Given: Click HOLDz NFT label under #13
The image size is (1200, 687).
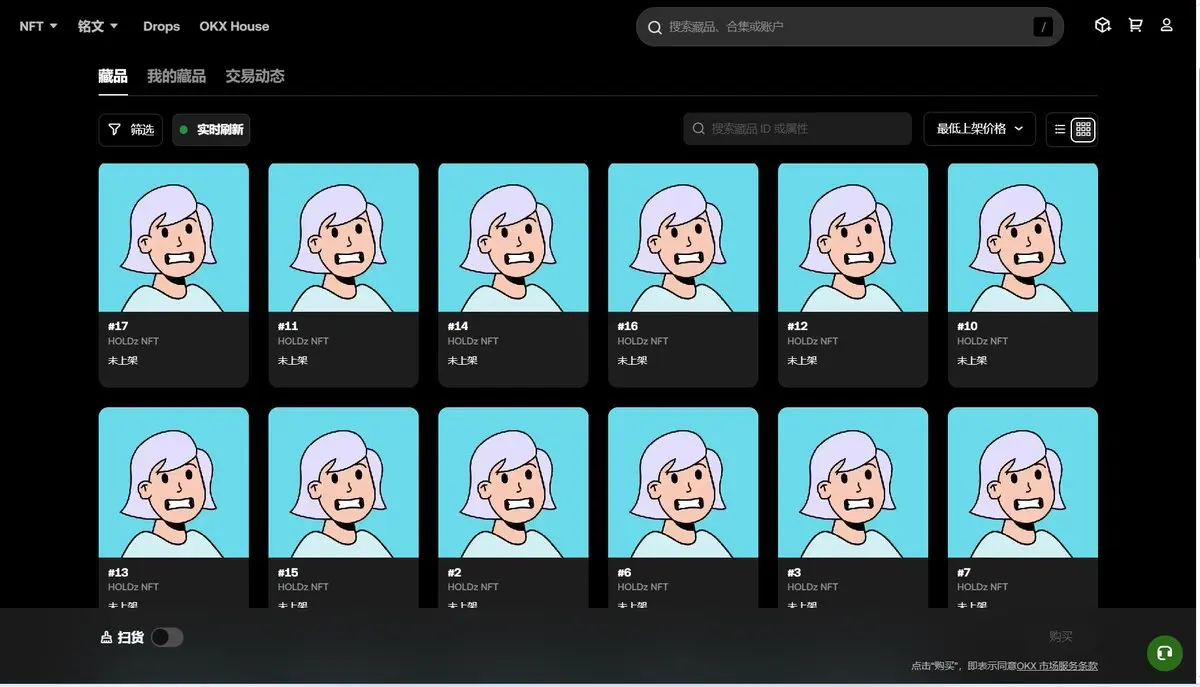Looking at the screenshot, I should pos(133,587).
